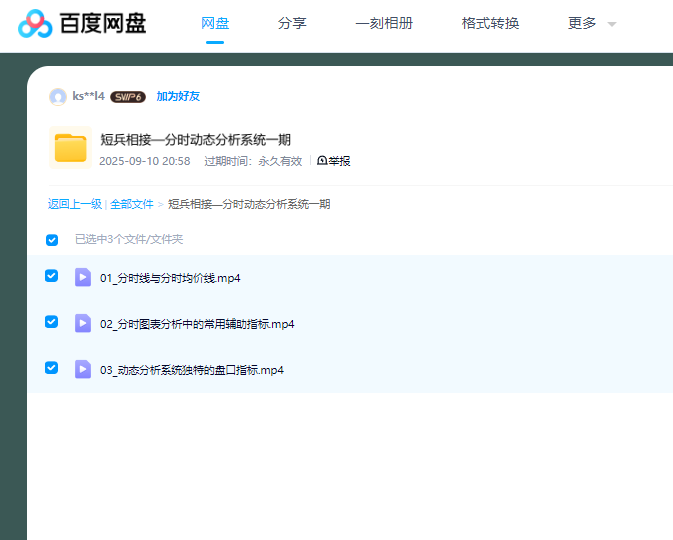Switch to the 网盘 tab
Viewport: 673px width, 540px height.
(215, 23)
